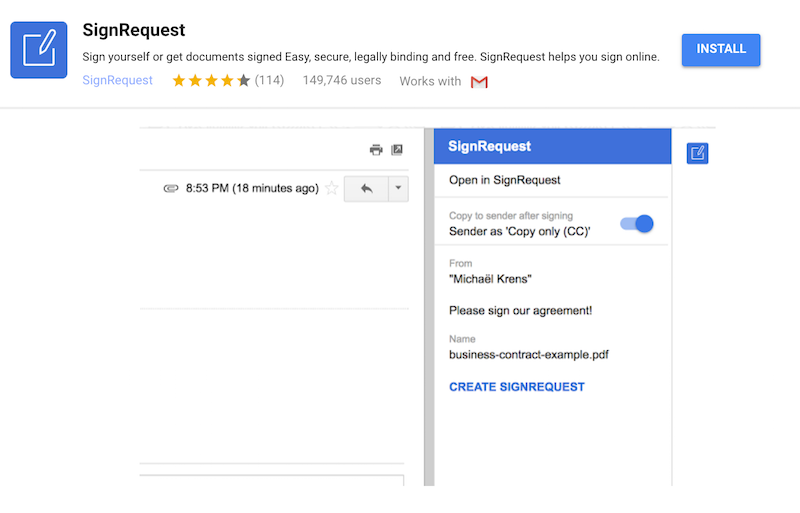Open the SignRequest developer link
Image resolution: width=800 pixels, height=513 pixels.
tap(117, 80)
